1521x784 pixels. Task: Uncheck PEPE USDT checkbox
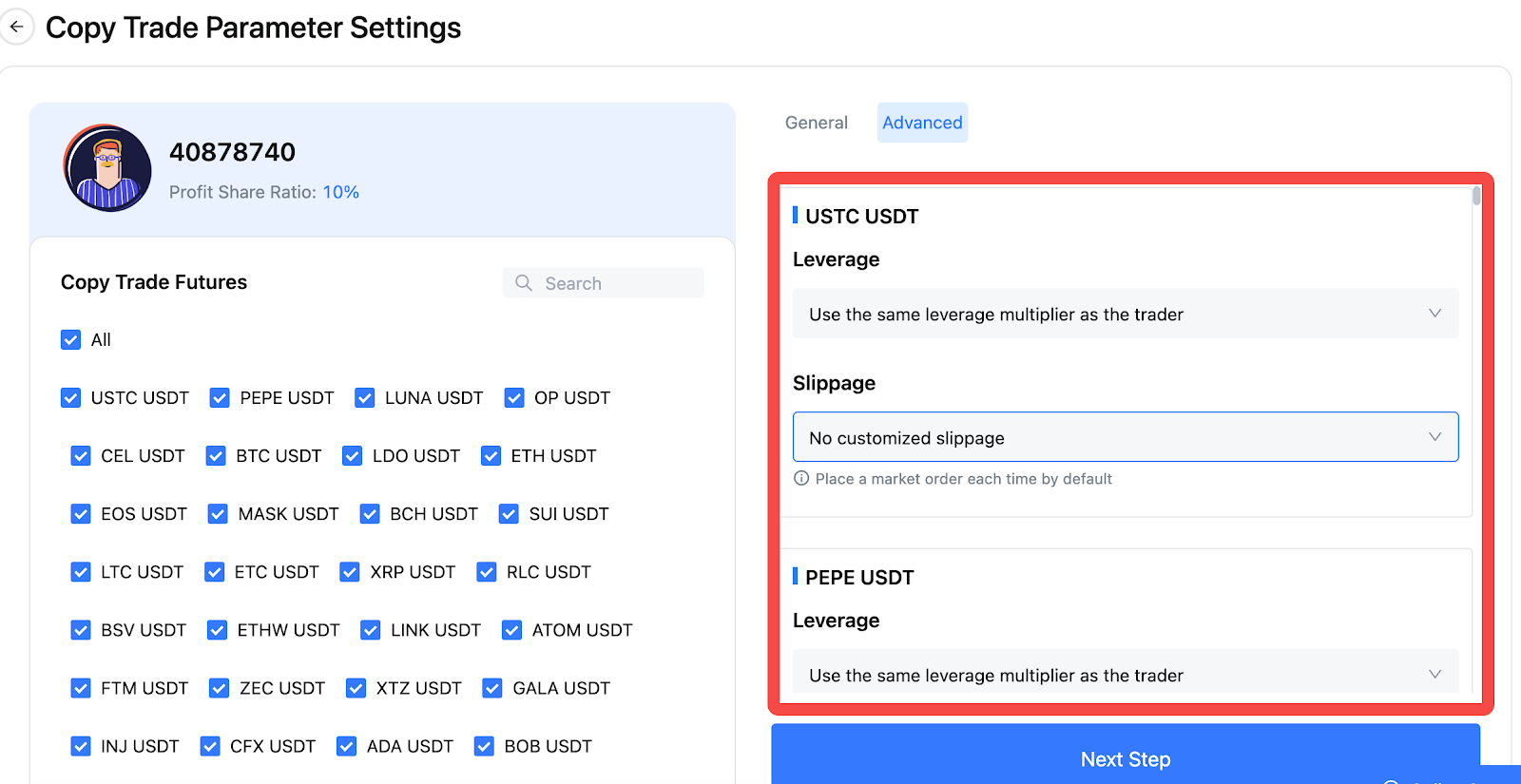(x=220, y=398)
